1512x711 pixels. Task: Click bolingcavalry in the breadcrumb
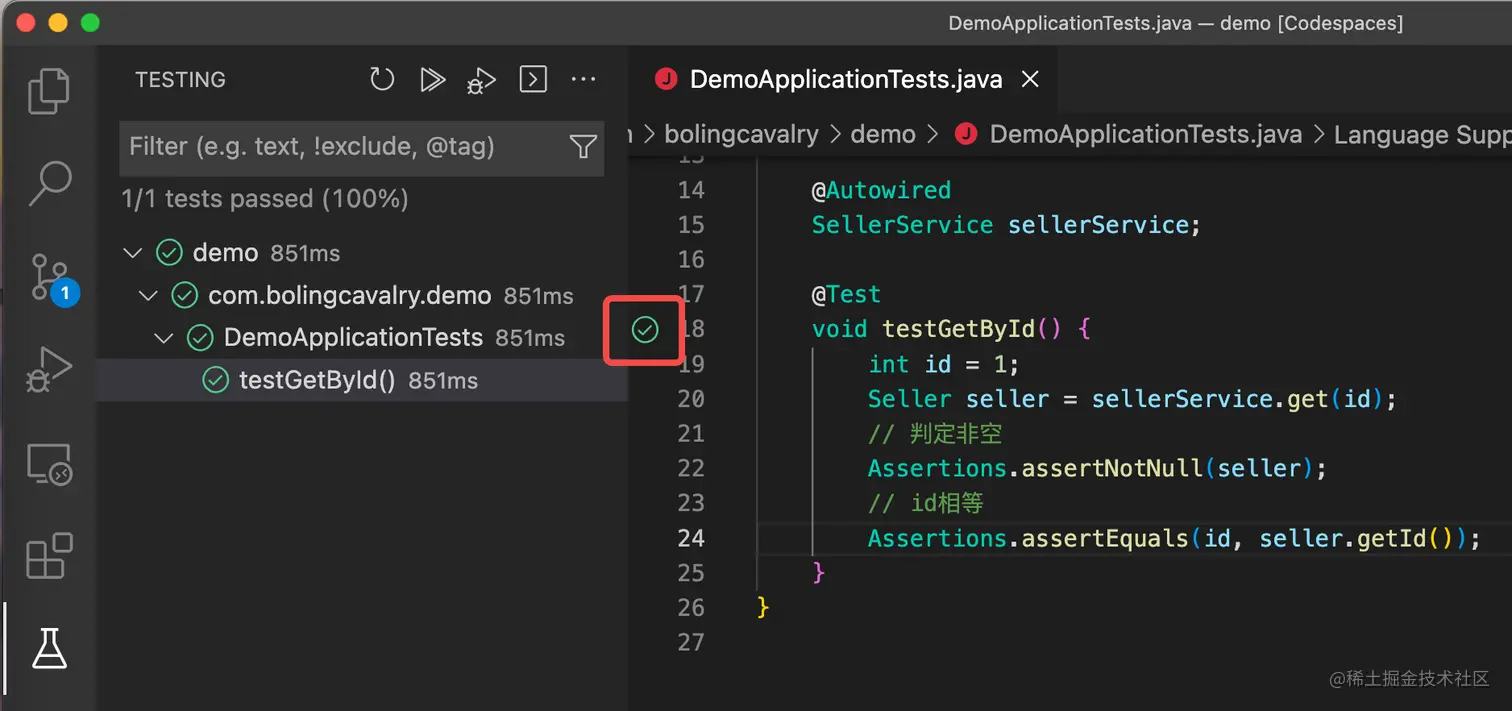(x=741, y=134)
